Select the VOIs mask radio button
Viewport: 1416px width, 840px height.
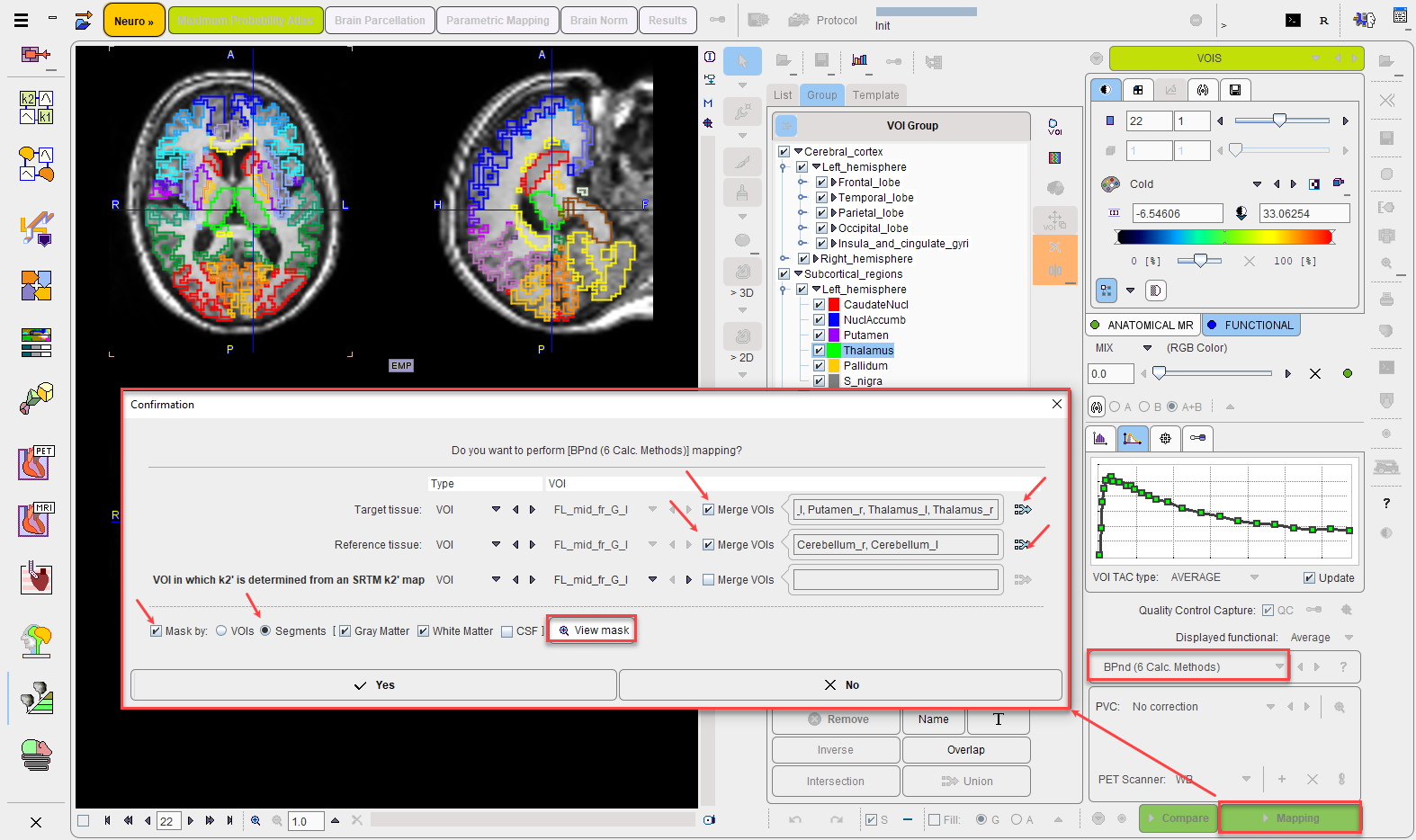(x=221, y=631)
